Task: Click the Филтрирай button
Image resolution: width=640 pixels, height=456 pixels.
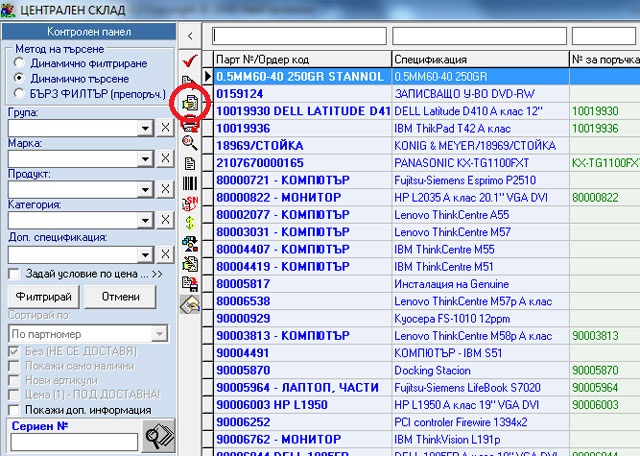Action: coord(44,297)
